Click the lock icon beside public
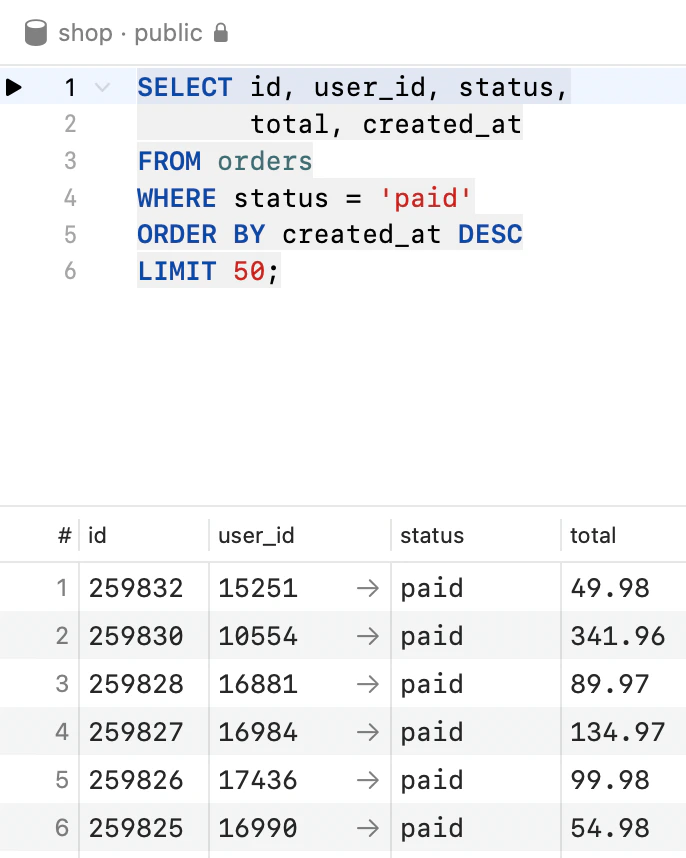This screenshot has width=686, height=858. pyautogui.click(x=220, y=33)
